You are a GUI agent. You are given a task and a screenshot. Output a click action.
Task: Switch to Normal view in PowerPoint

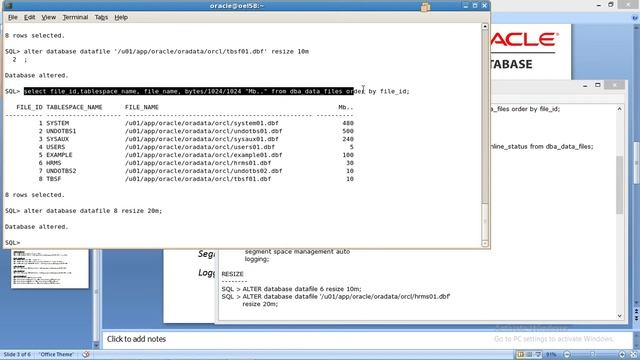click(520, 355)
